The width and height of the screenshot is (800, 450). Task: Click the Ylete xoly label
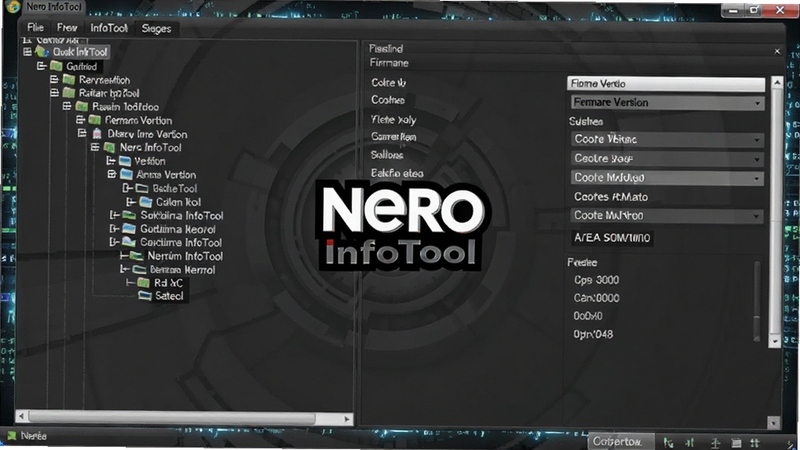(x=393, y=120)
